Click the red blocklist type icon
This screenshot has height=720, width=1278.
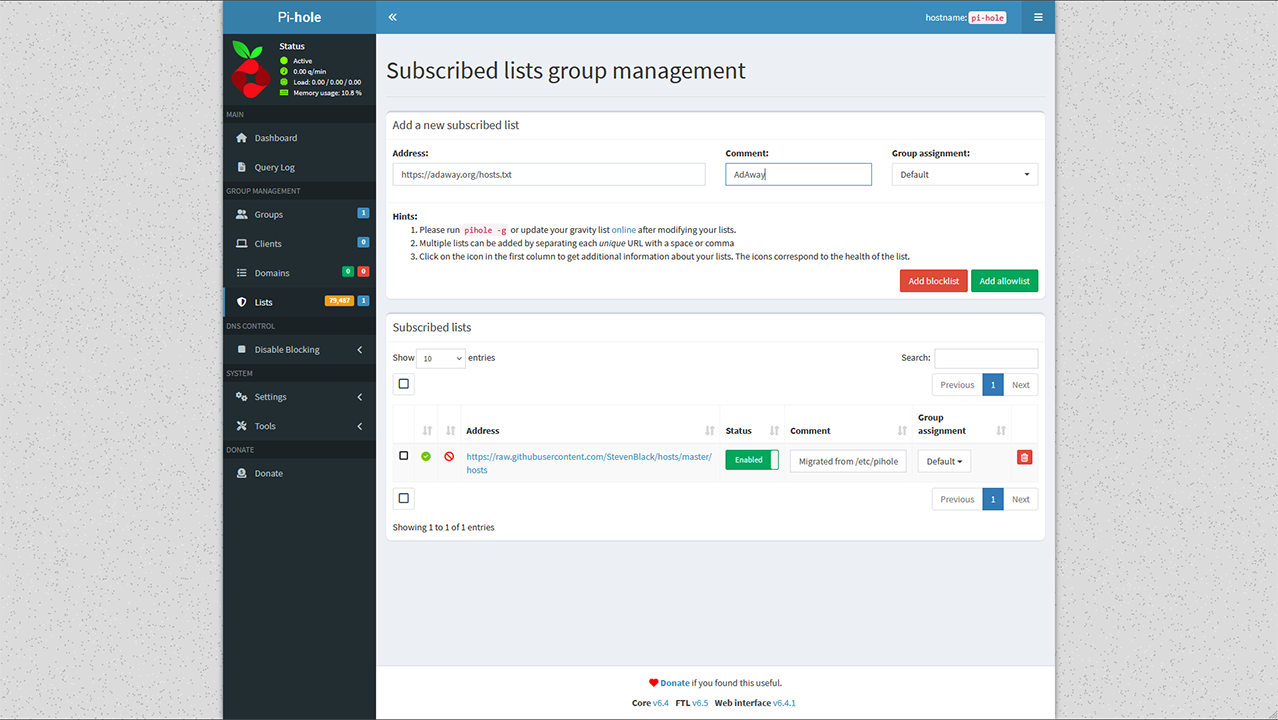coord(449,457)
